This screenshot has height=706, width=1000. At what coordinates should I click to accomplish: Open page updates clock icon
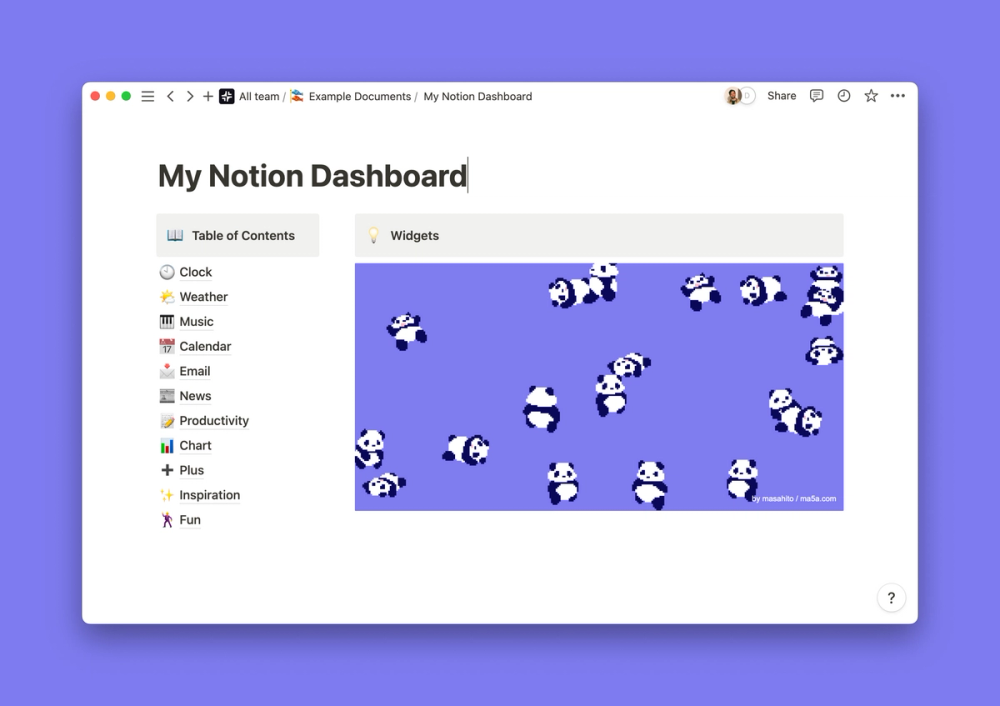(844, 96)
